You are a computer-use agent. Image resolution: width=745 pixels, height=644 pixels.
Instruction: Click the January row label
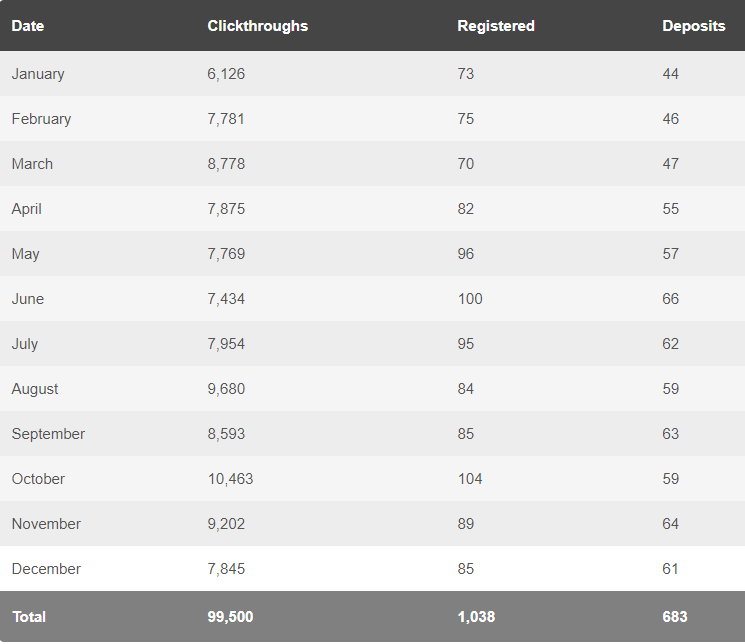[38, 74]
